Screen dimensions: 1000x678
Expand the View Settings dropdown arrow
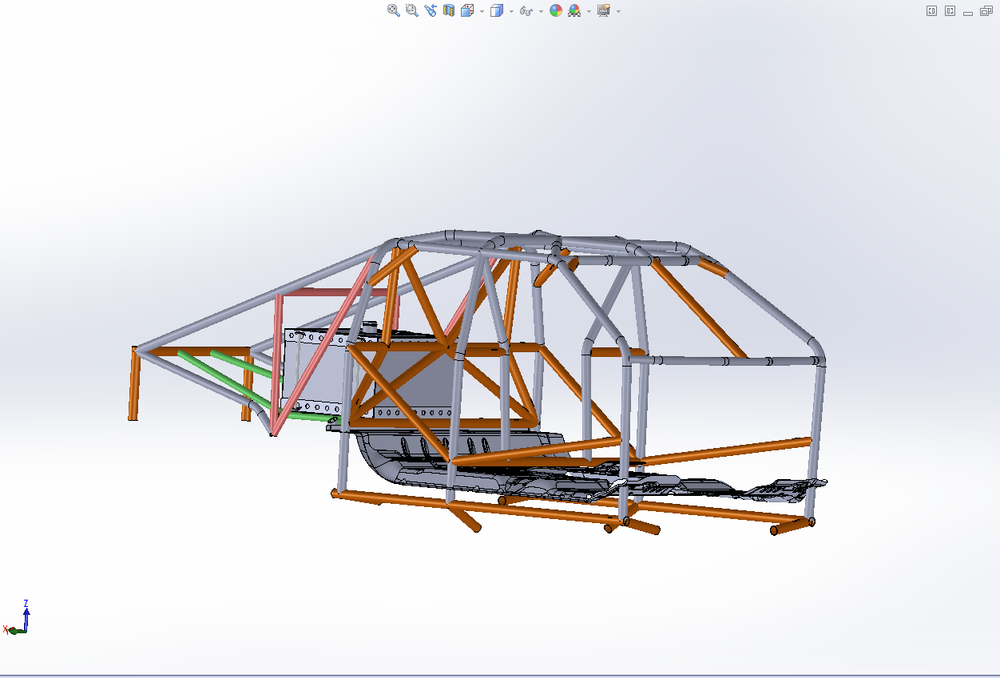(x=618, y=11)
